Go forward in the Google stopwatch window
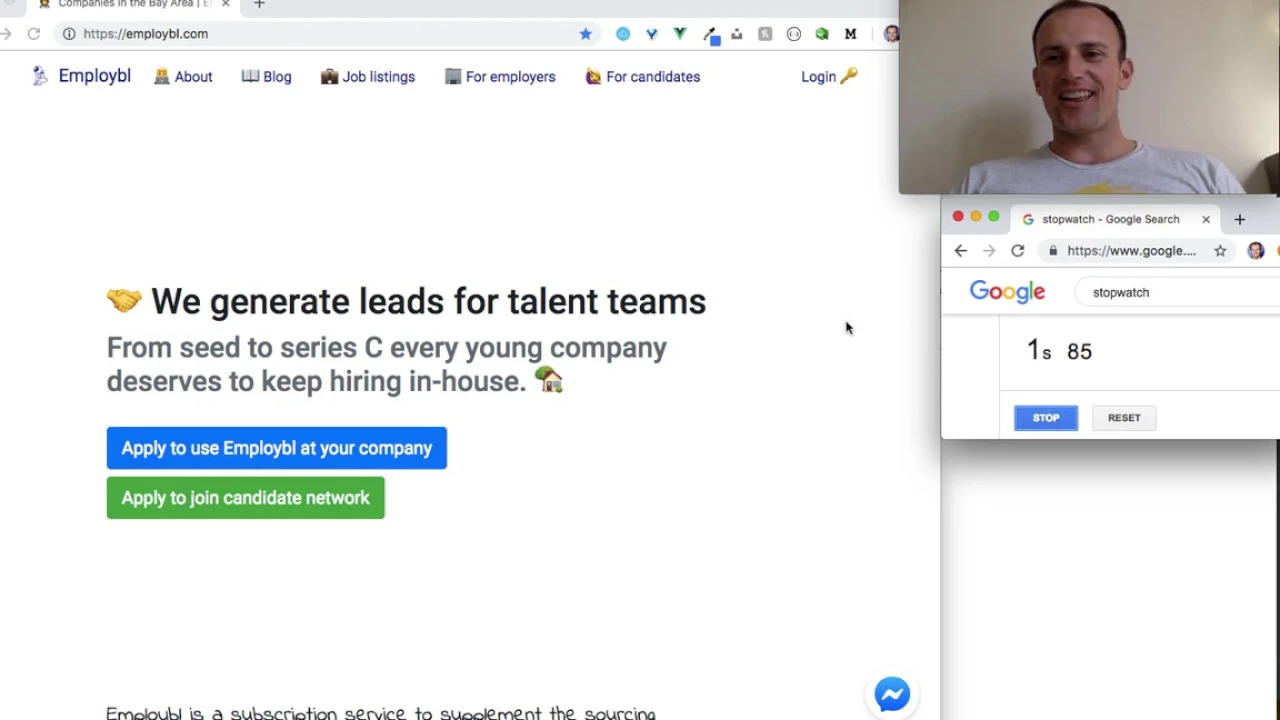Screen dimensions: 1280x720 tap(989, 251)
